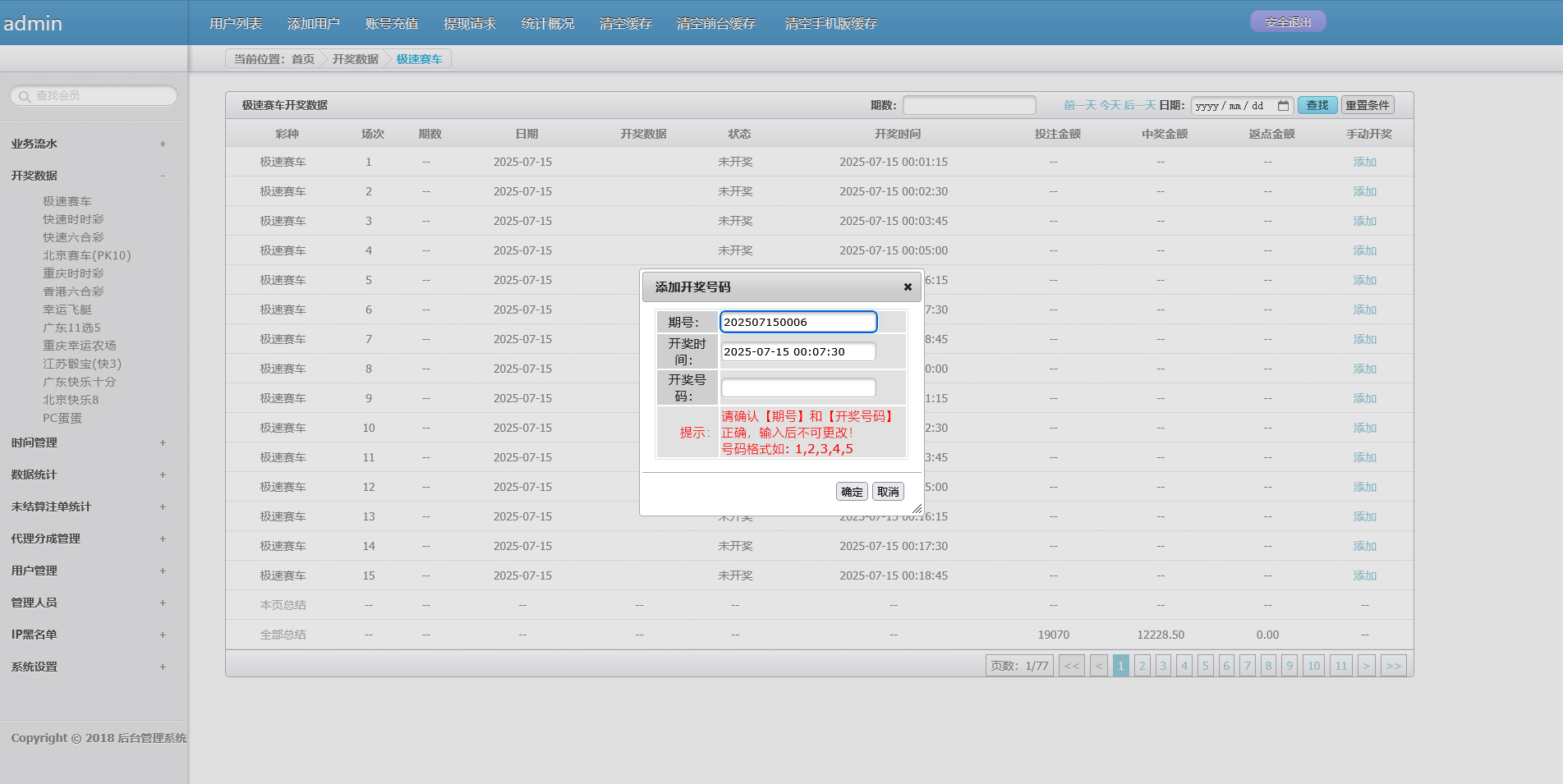Click 添加 link for round 15 row
The width and height of the screenshot is (1563, 784).
(1364, 575)
